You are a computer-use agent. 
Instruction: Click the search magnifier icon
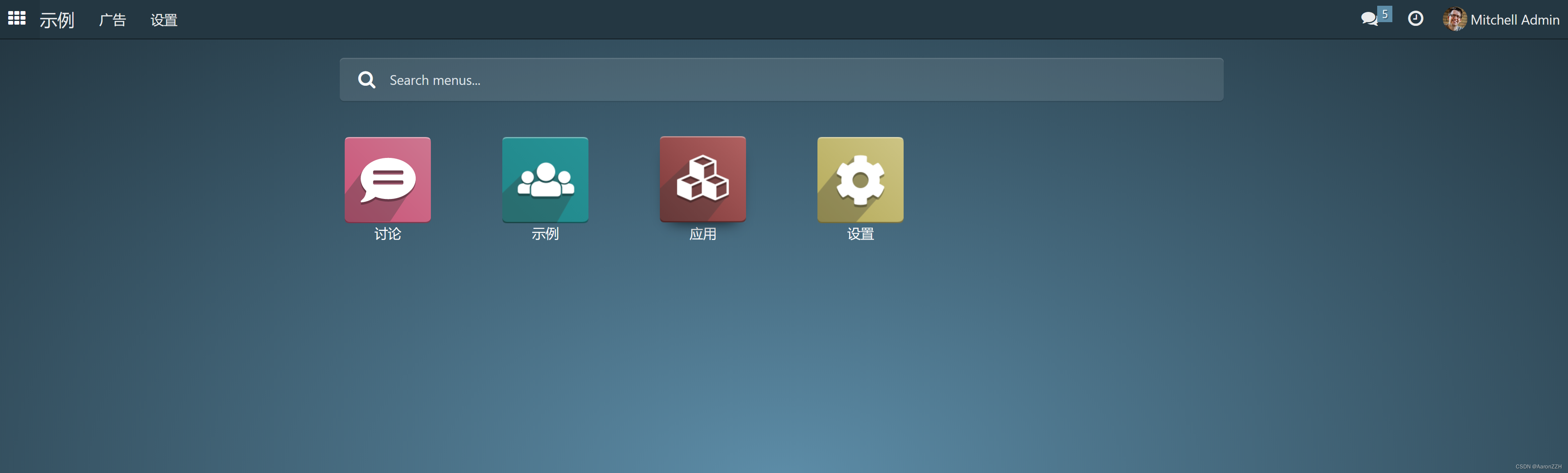366,79
